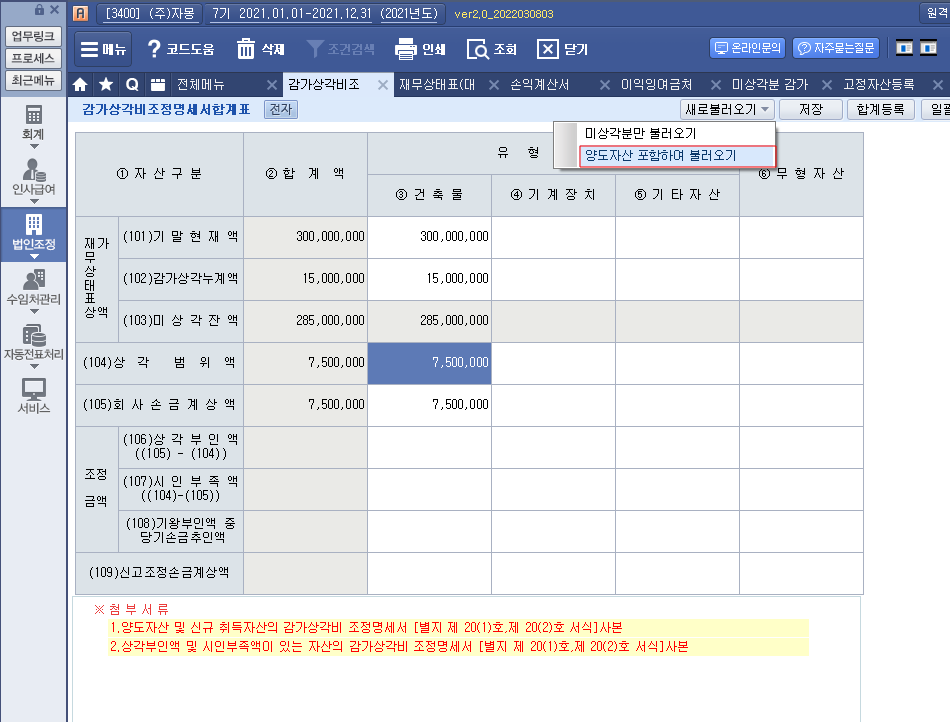Click the lock icon in the sidebar header

pos(39,10)
